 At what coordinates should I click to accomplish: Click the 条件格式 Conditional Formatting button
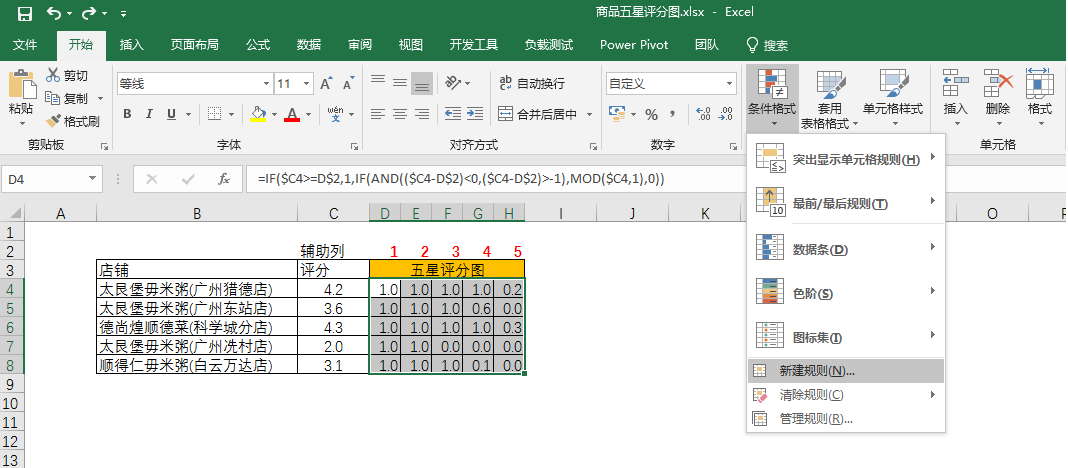coord(772,99)
